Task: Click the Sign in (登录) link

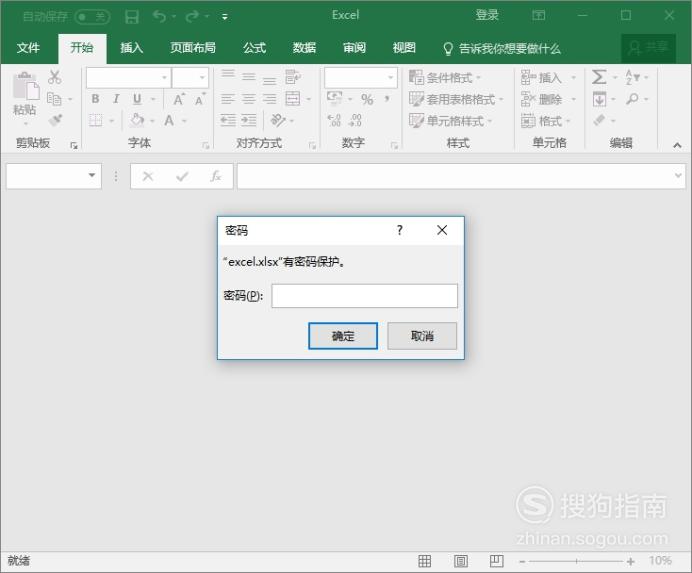Action: [487, 15]
